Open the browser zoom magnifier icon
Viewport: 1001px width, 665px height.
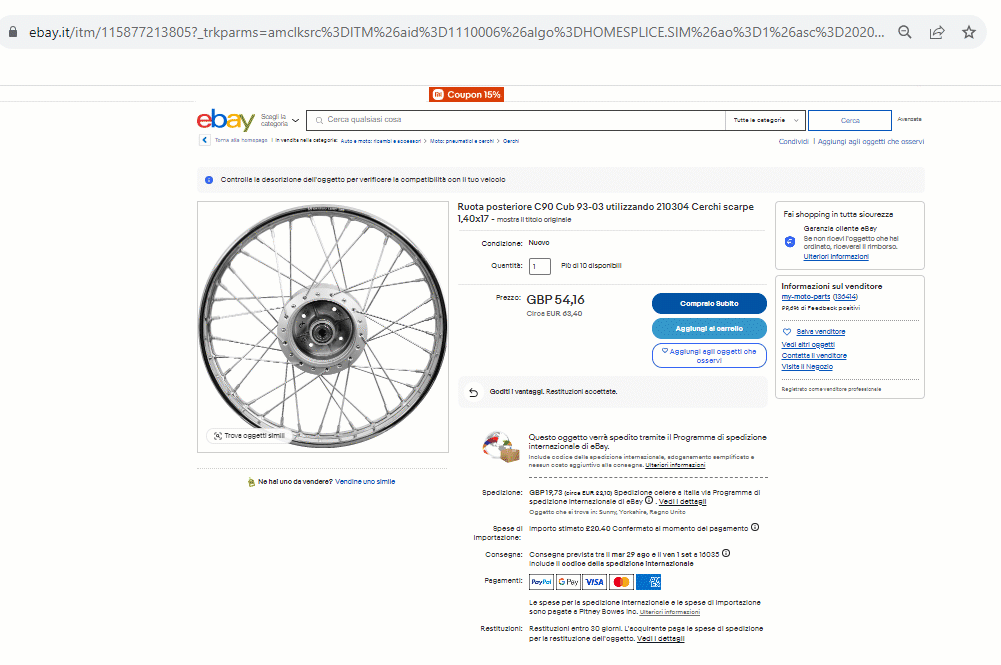(x=905, y=32)
